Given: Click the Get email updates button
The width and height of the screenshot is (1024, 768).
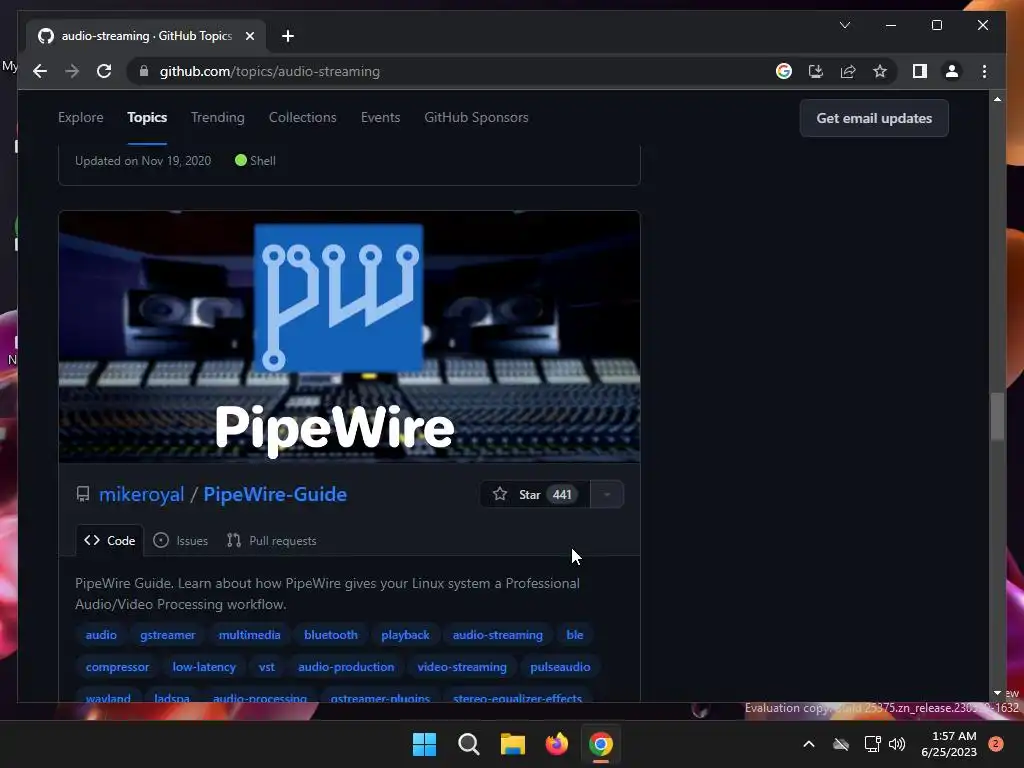Looking at the screenshot, I should 874,118.
